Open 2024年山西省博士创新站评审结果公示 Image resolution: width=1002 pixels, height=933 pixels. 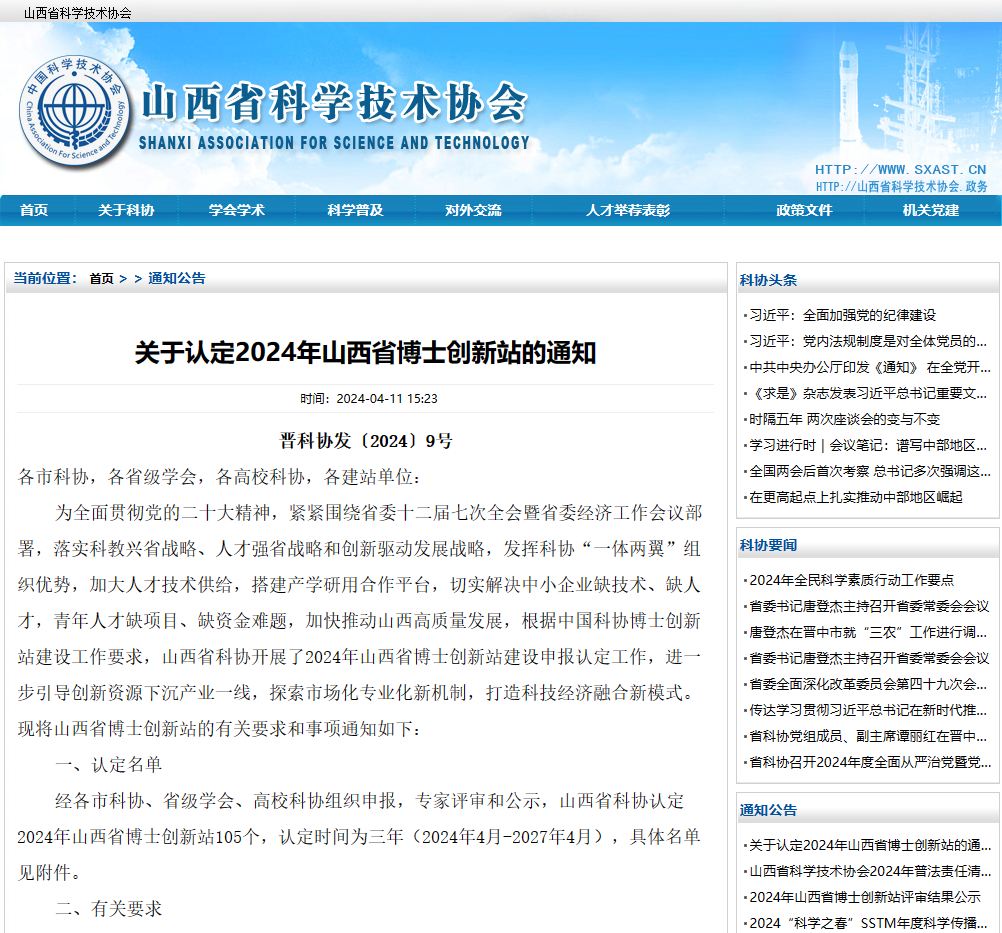[x=865, y=897]
